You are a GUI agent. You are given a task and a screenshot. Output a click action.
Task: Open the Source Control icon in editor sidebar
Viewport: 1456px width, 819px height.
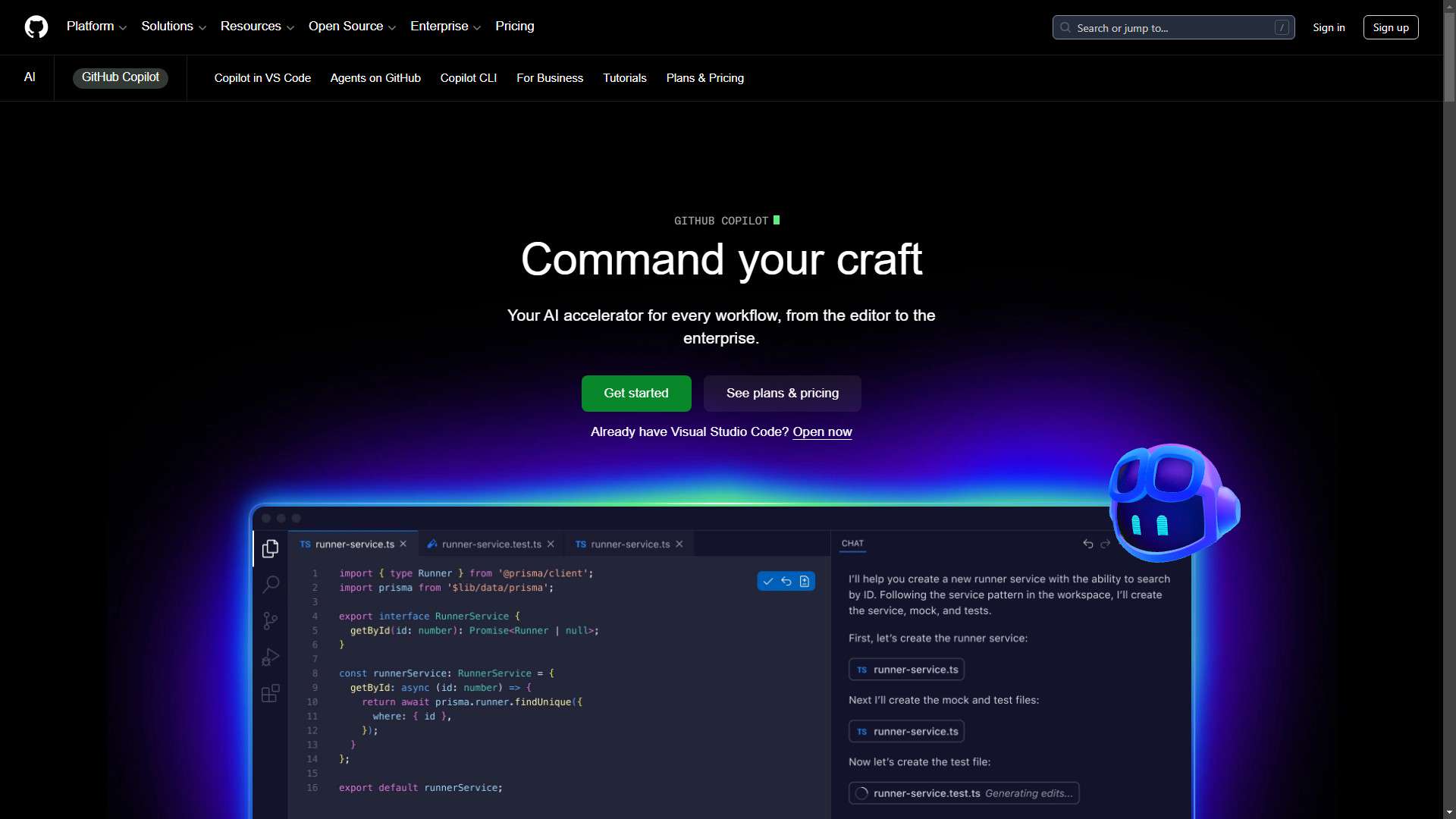click(270, 621)
